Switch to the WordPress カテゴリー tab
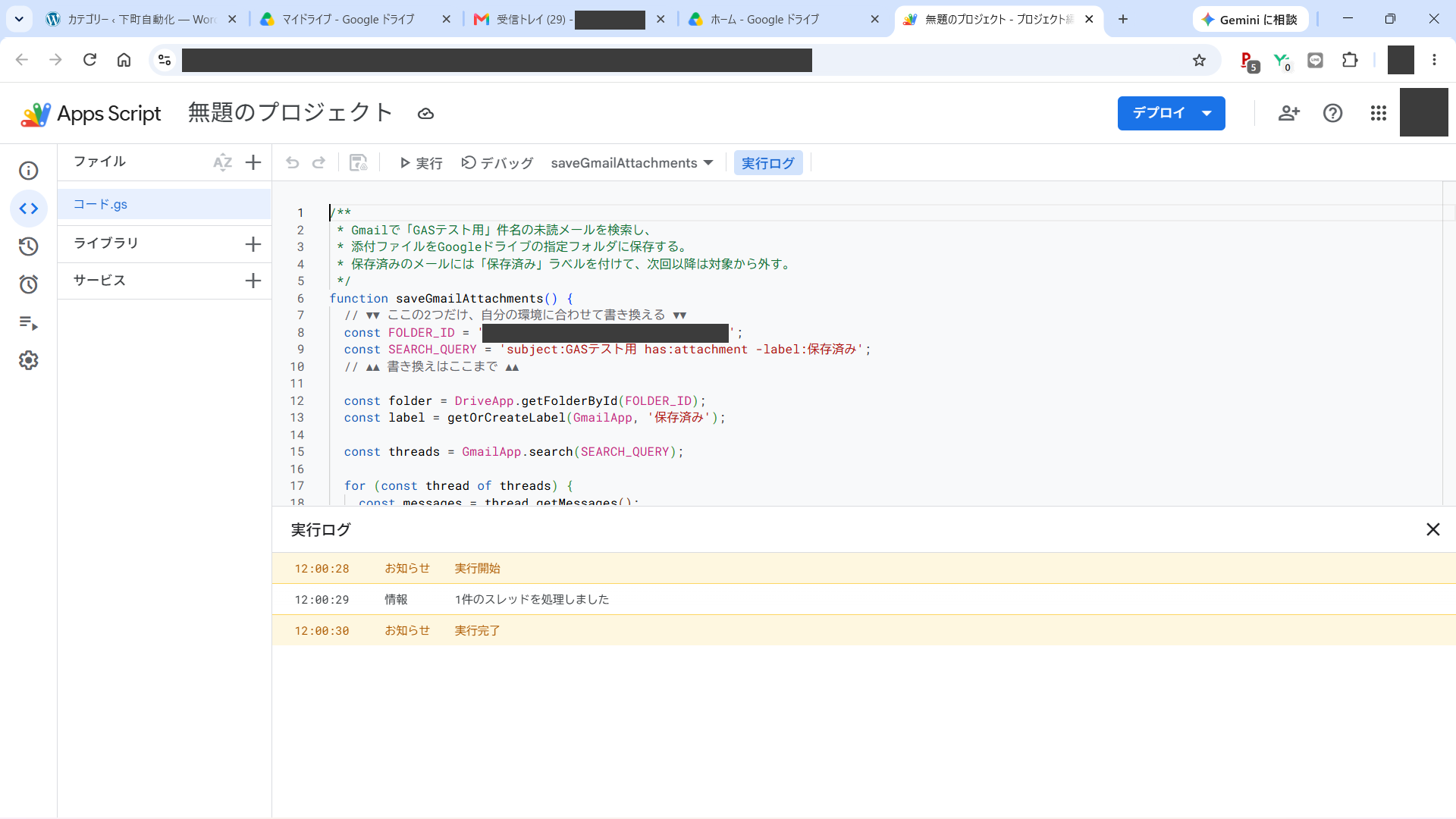 (x=140, y=19)
